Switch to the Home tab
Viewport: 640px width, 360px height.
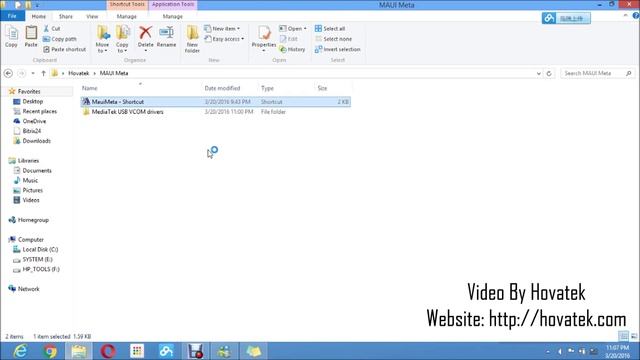(39, 16)
